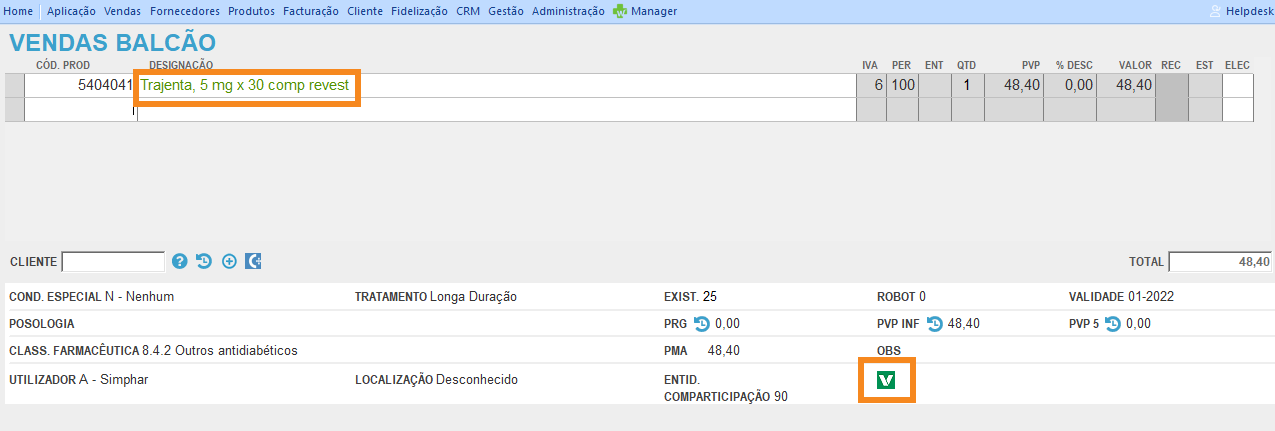Go to Home in the menu bar

19,11
